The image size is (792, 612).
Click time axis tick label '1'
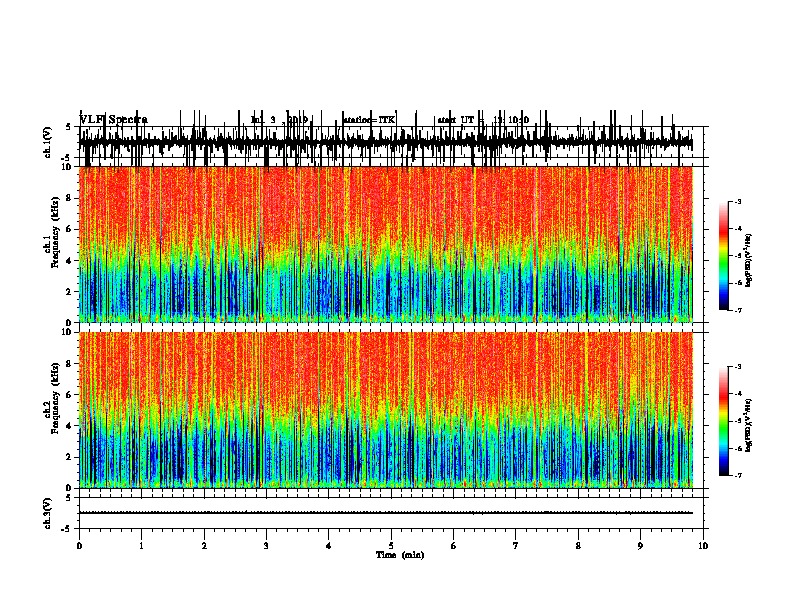click(x=141, y=546)
